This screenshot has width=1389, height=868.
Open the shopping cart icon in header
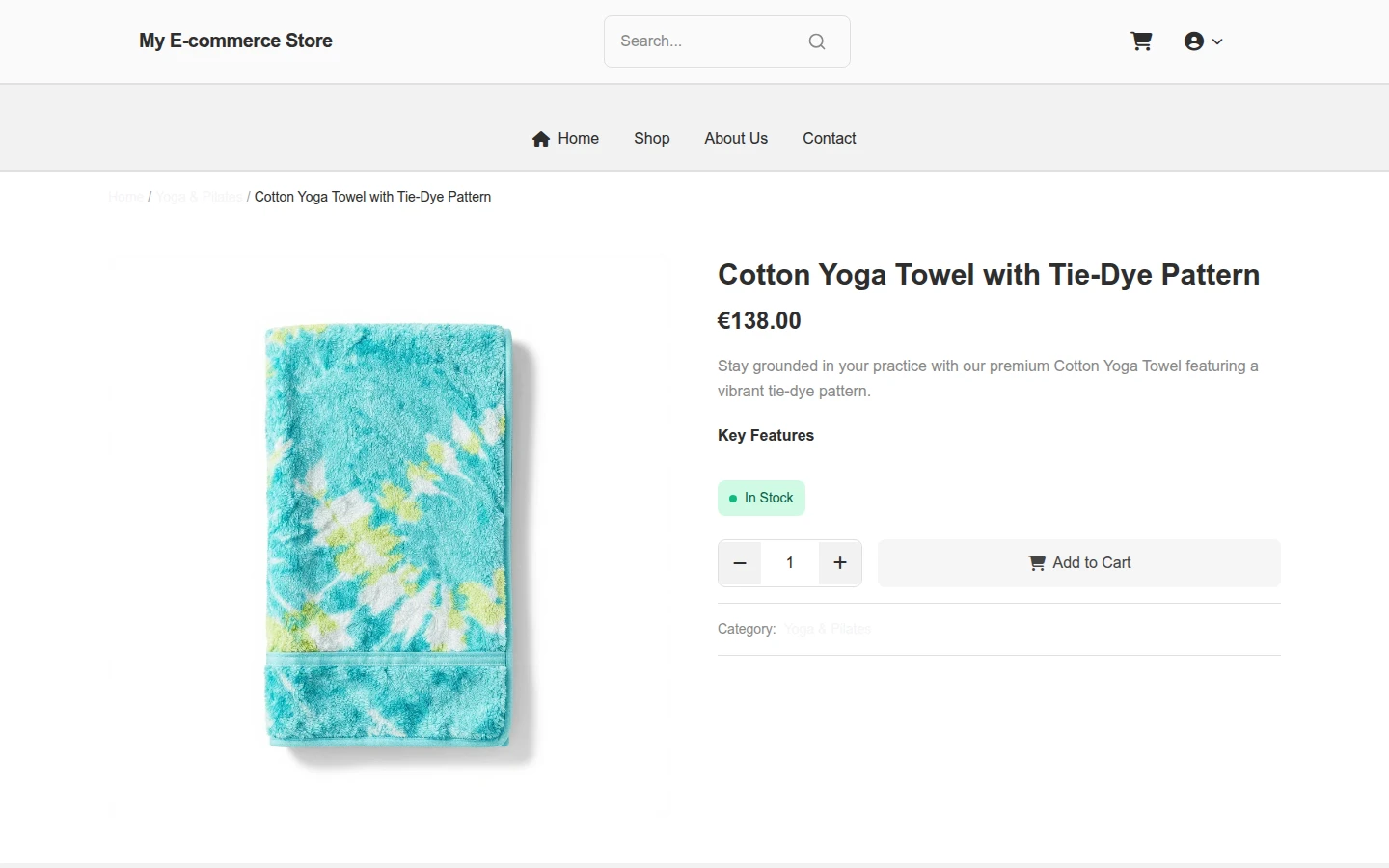[x=1141, y=41]
